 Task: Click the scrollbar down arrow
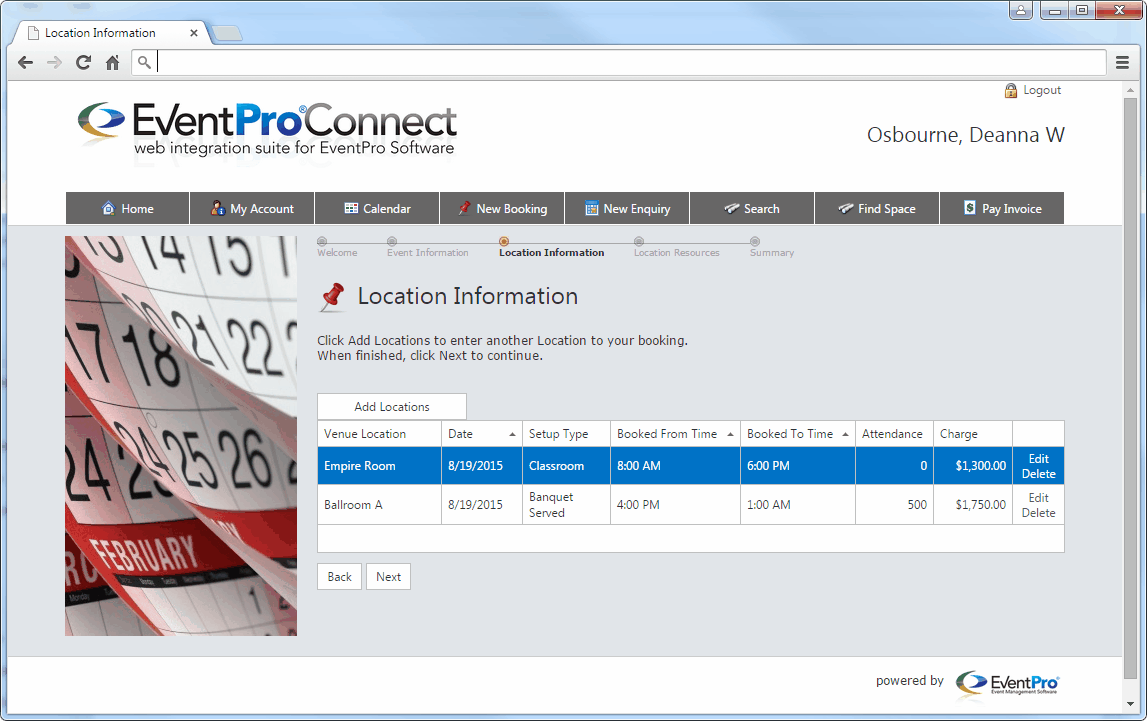(1130, 704)
